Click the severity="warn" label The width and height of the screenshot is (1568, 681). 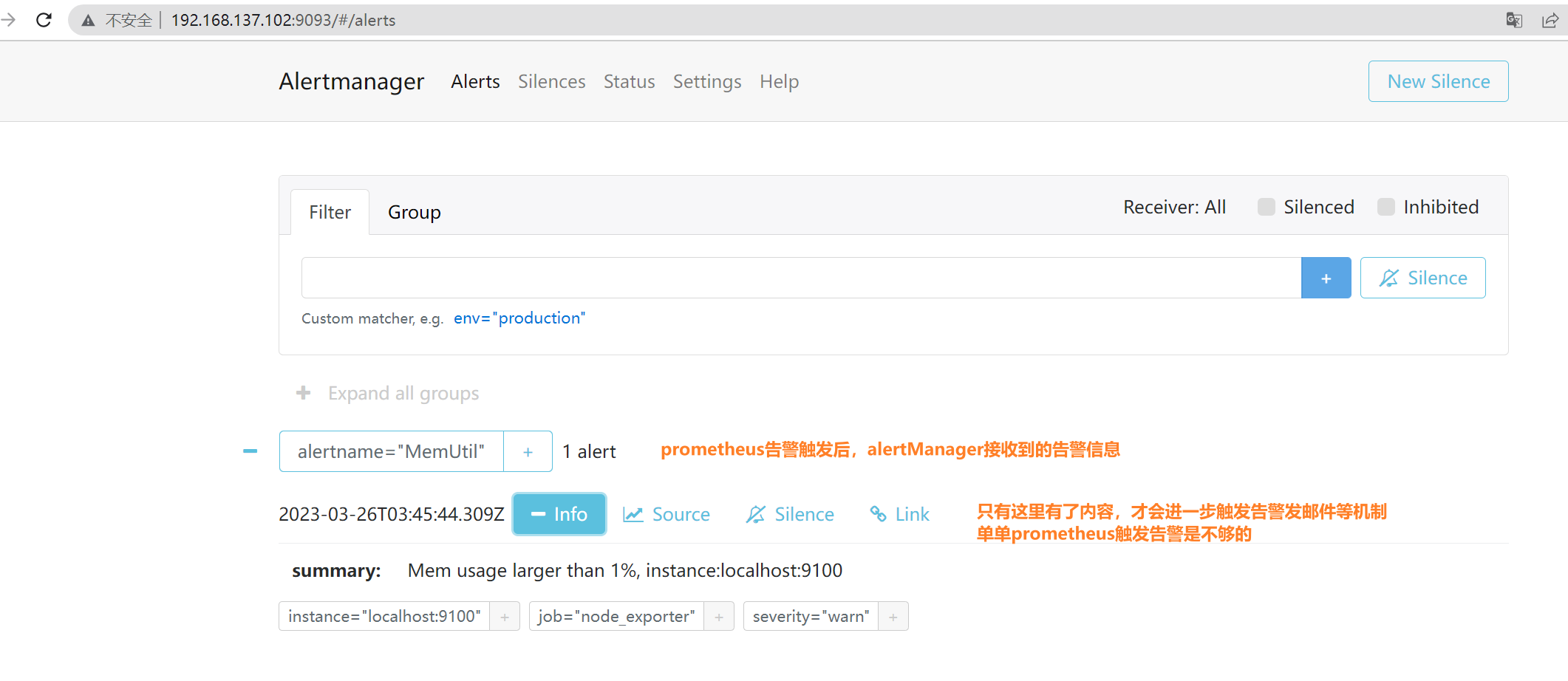[811, 616]
